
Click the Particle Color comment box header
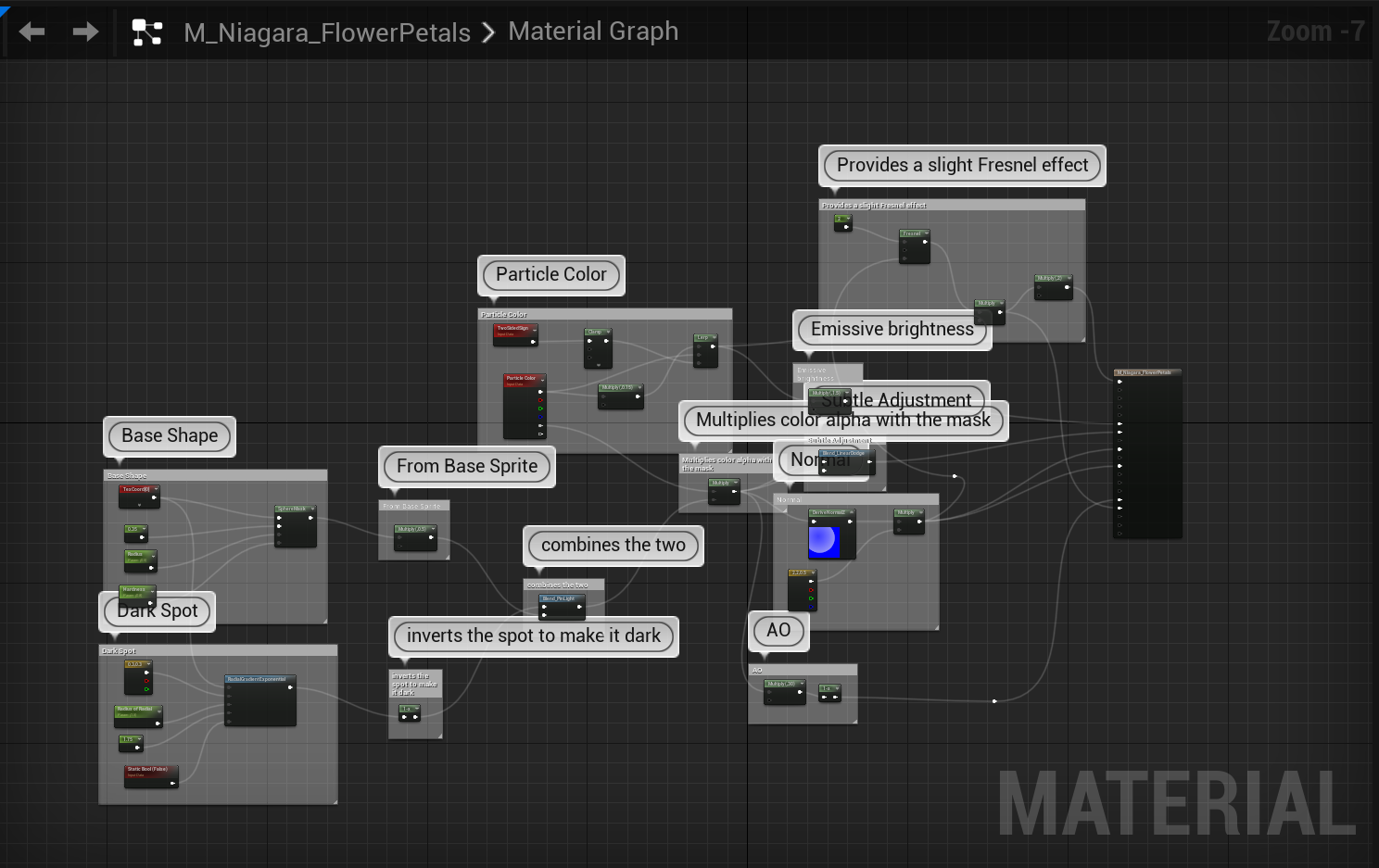click(x=604, y=314)
